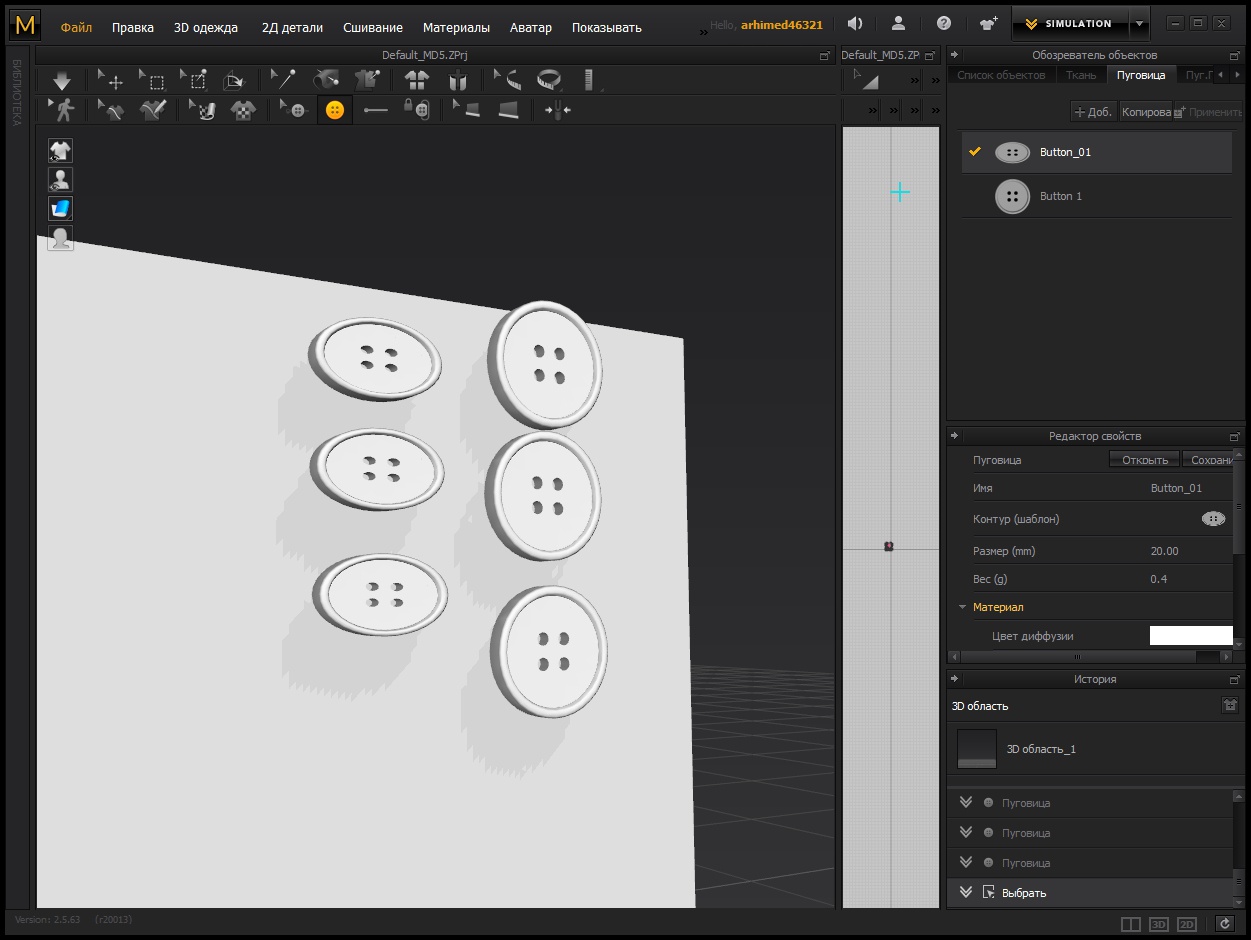
Task: Click the user account icon
Action: (x=899, y=24)
